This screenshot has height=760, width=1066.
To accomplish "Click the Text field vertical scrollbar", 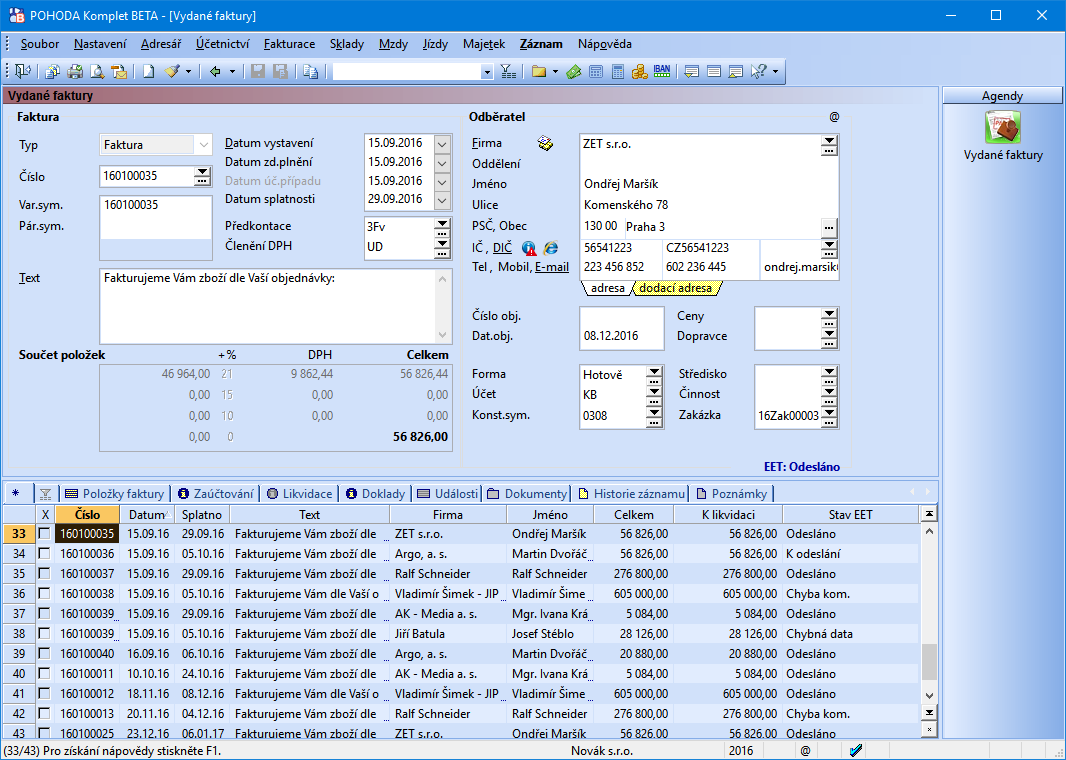I will point(443,307).
